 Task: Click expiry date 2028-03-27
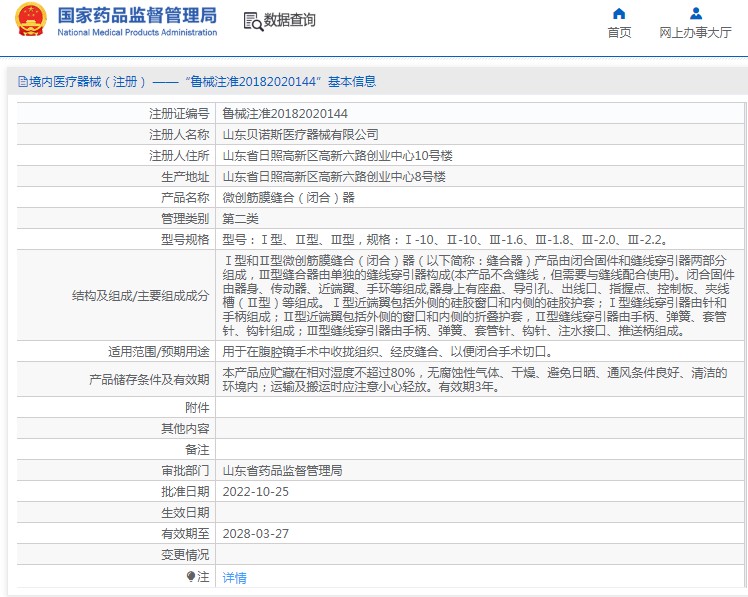click(256, 534)
